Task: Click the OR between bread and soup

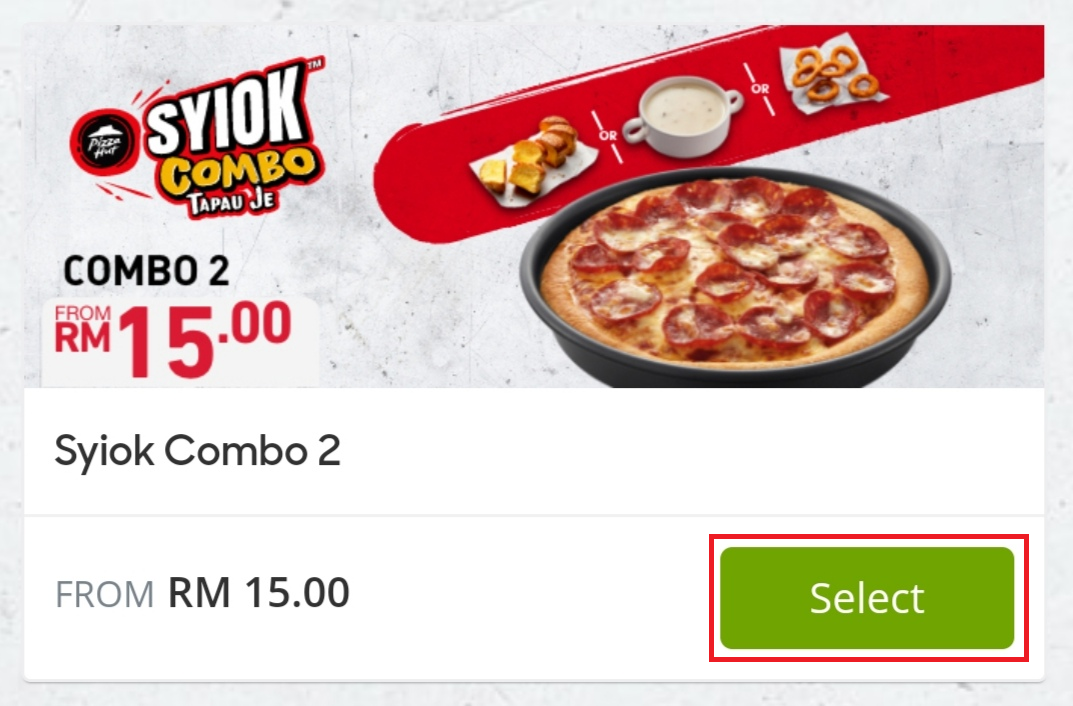Action: (608, 135)
